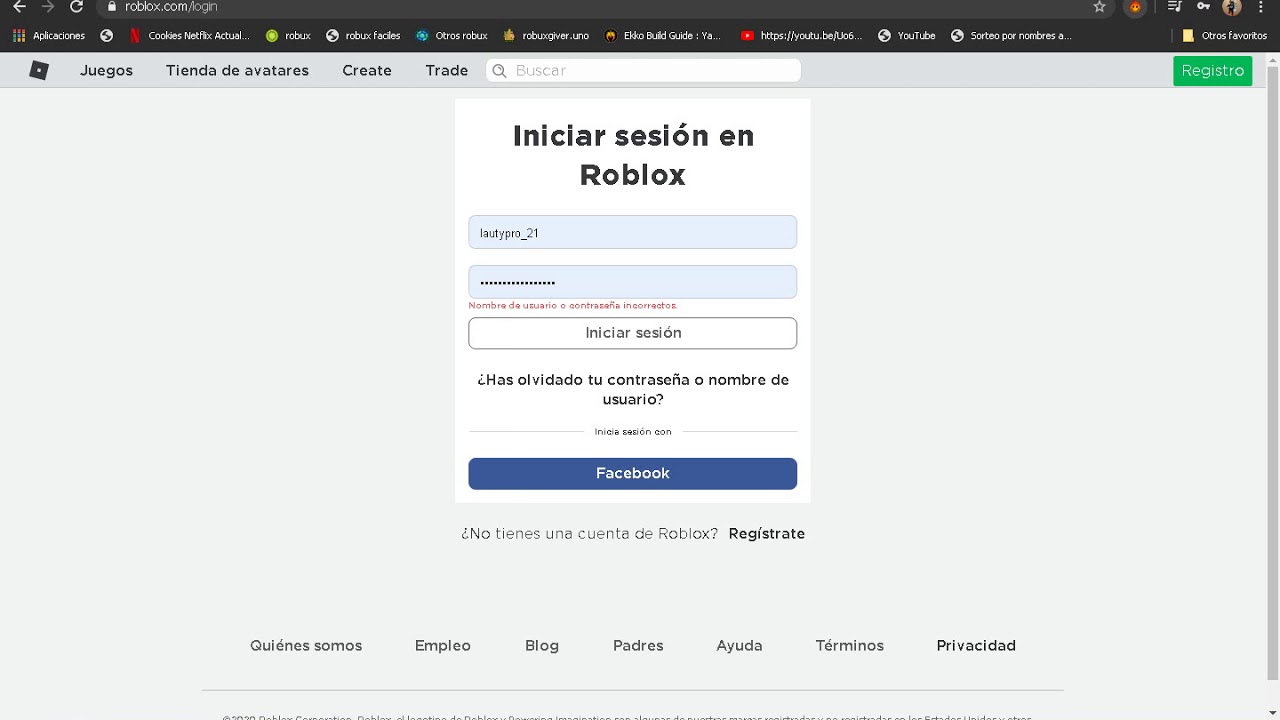Reload the page with the refresh icon

click(x=76, y=6)
